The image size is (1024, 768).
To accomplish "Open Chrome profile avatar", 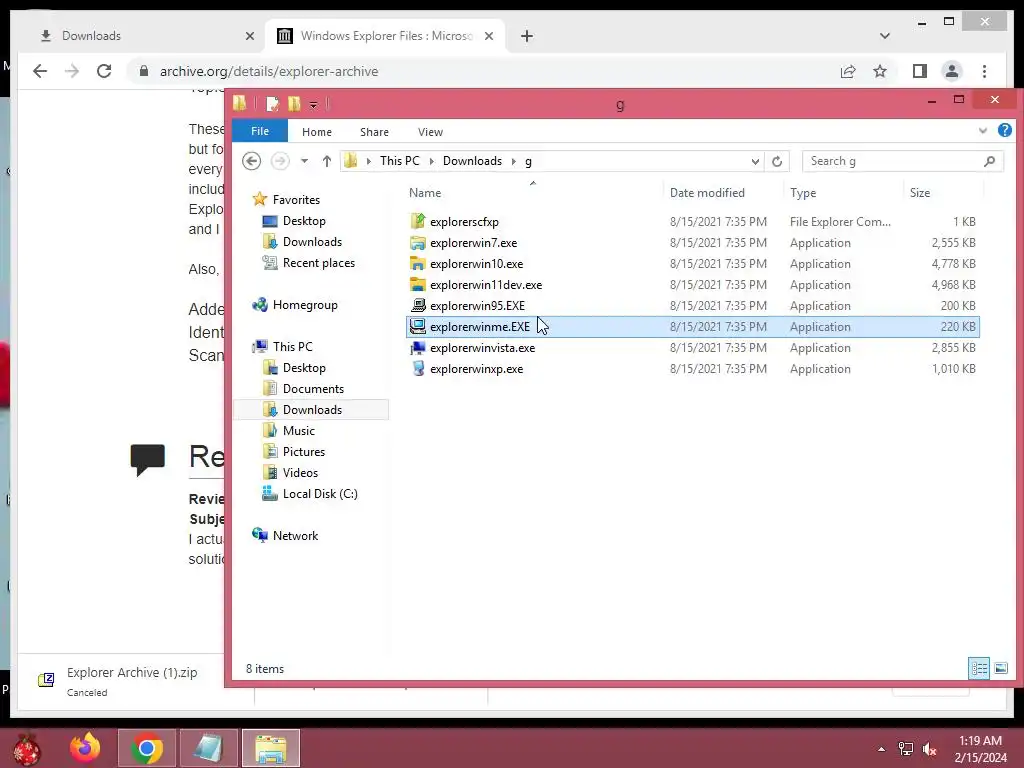I will pyautogui.click(x=952, y=71).
